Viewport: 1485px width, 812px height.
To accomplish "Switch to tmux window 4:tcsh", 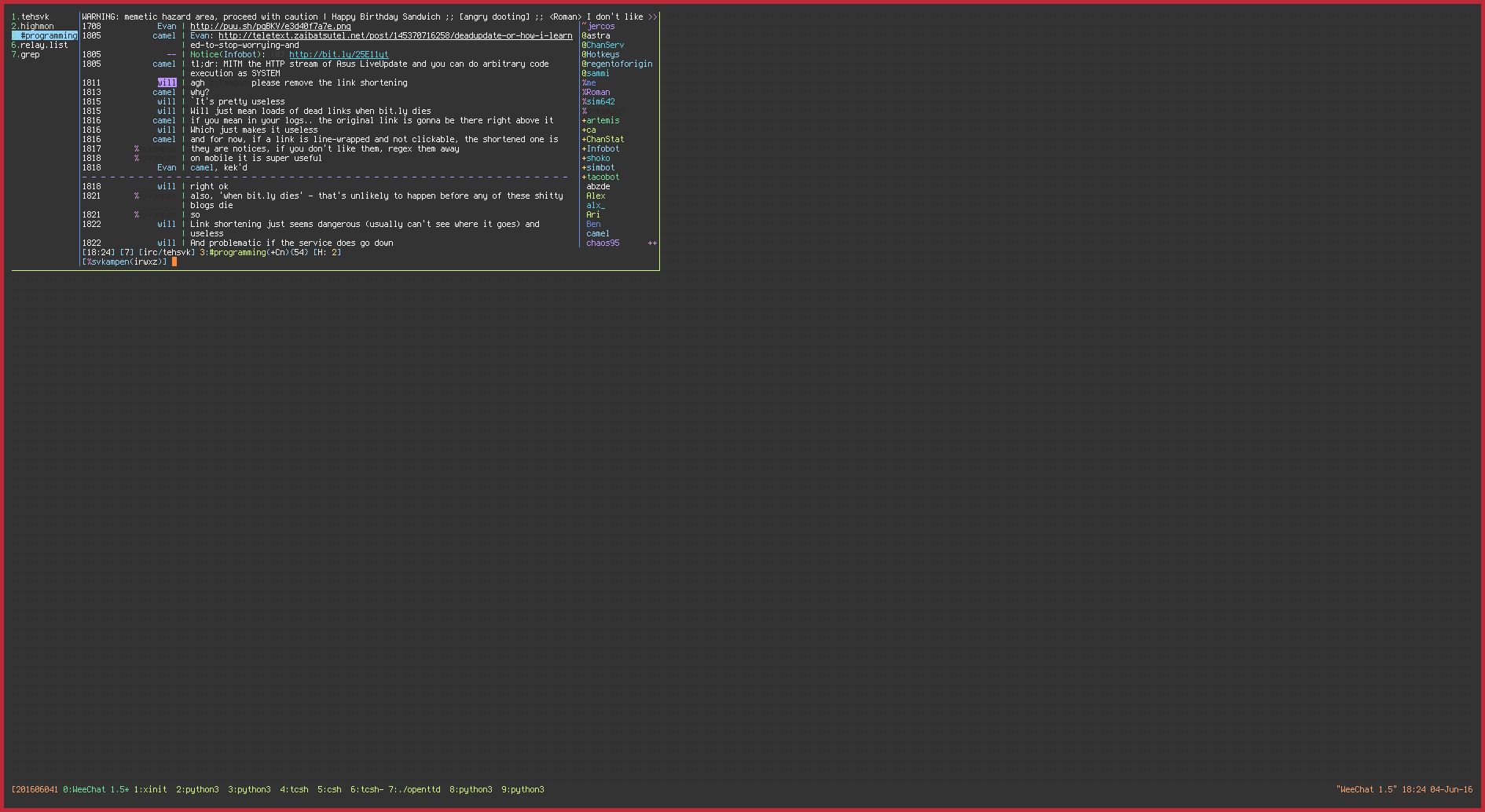I will (x=294, y=789).
